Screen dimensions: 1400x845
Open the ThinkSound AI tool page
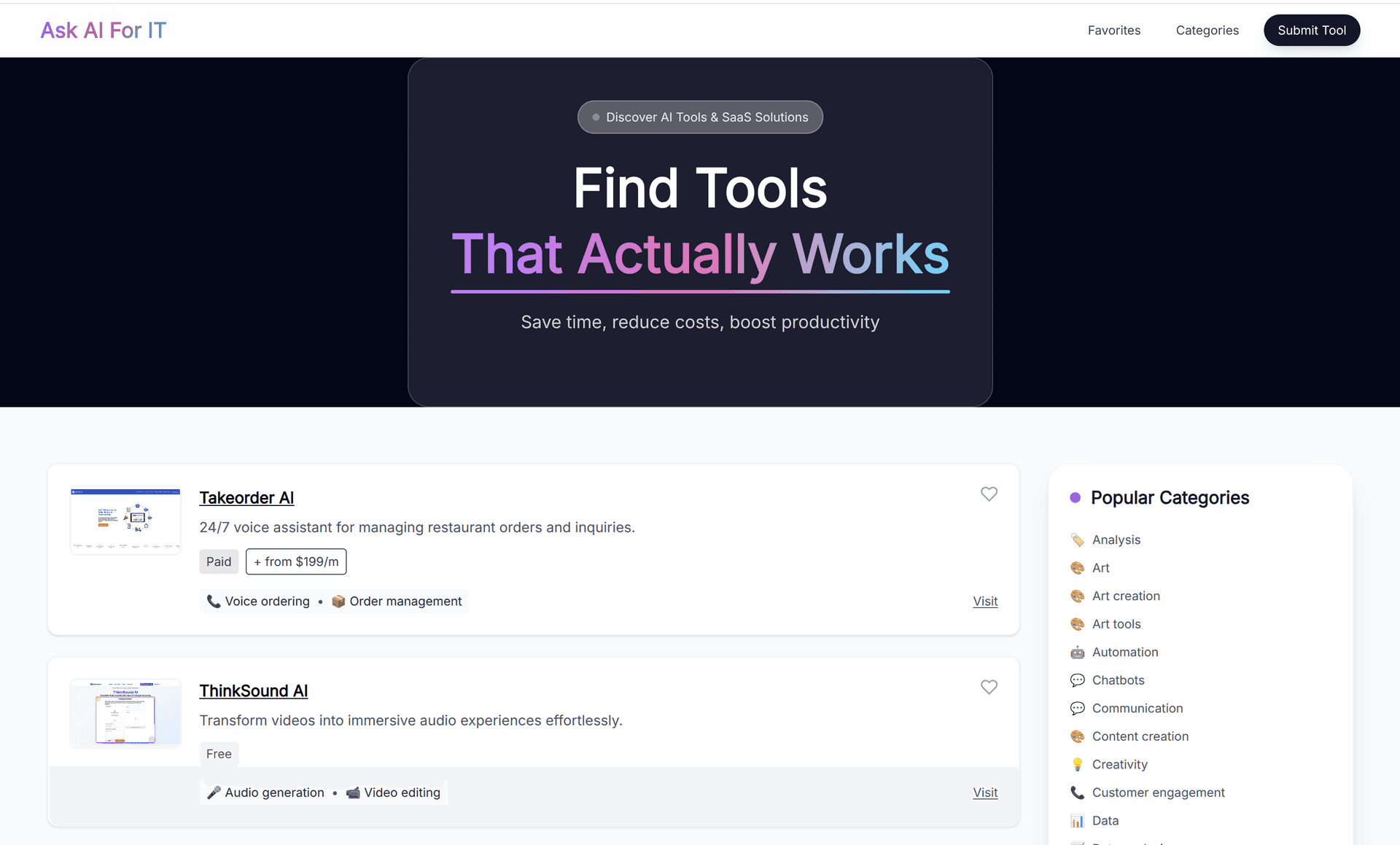(254, 691)
